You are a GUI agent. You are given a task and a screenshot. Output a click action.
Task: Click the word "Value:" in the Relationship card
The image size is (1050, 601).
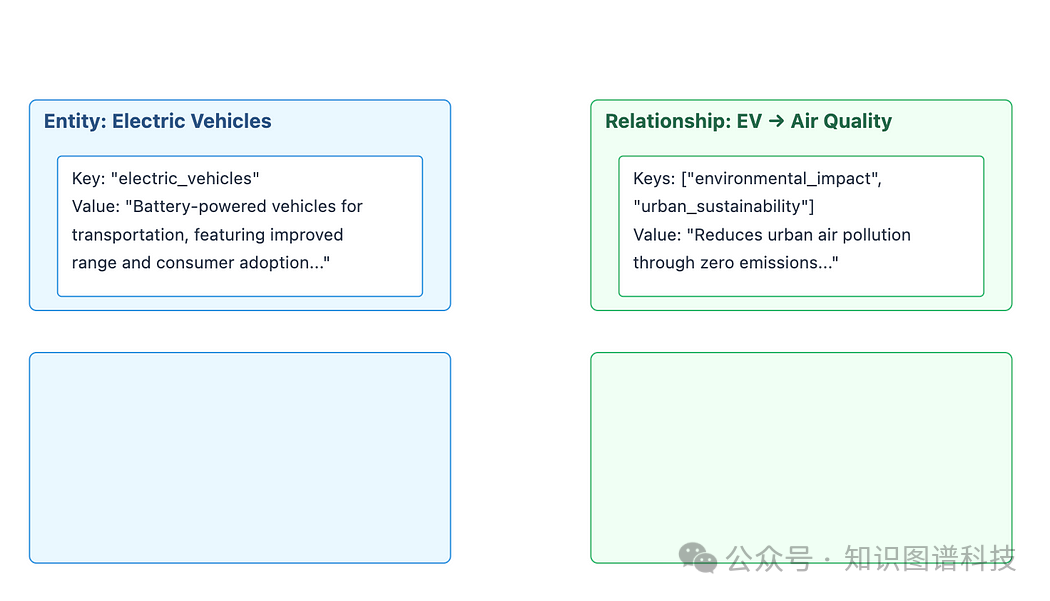coord(657,235)
